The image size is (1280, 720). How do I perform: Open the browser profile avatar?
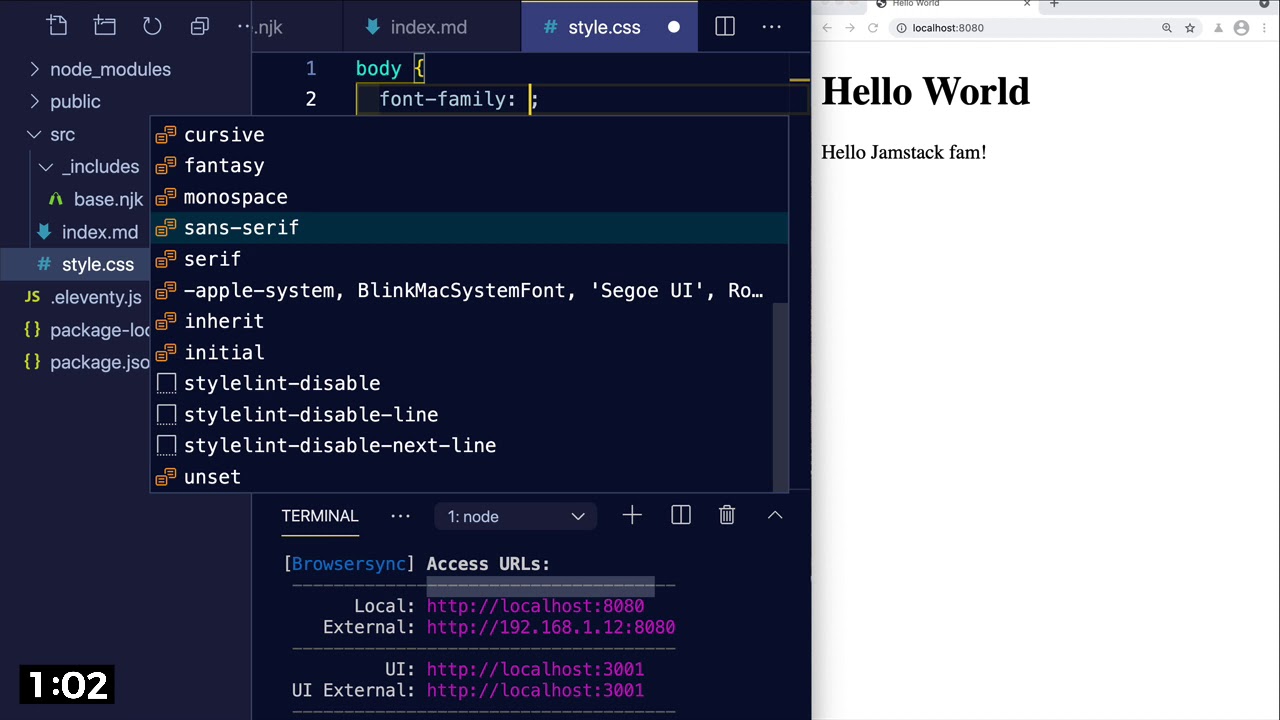(1241, 28)
